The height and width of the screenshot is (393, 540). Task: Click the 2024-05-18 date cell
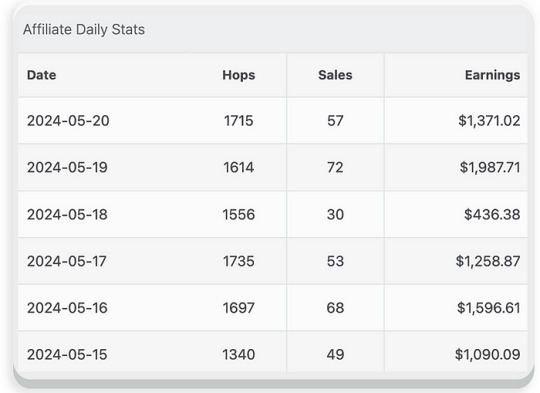coord(68,214)
